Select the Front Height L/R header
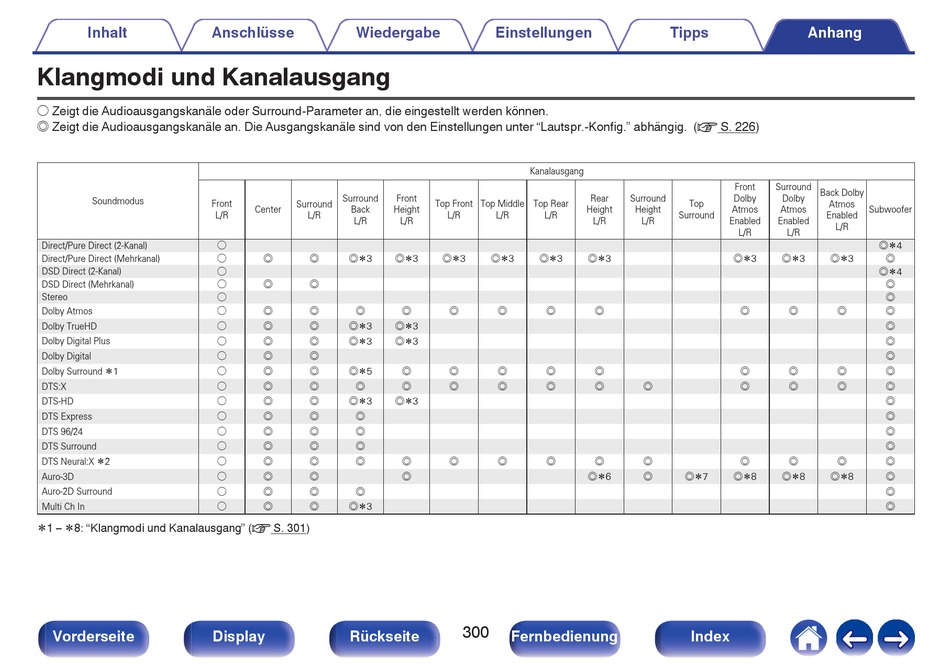 click(407, 210)
